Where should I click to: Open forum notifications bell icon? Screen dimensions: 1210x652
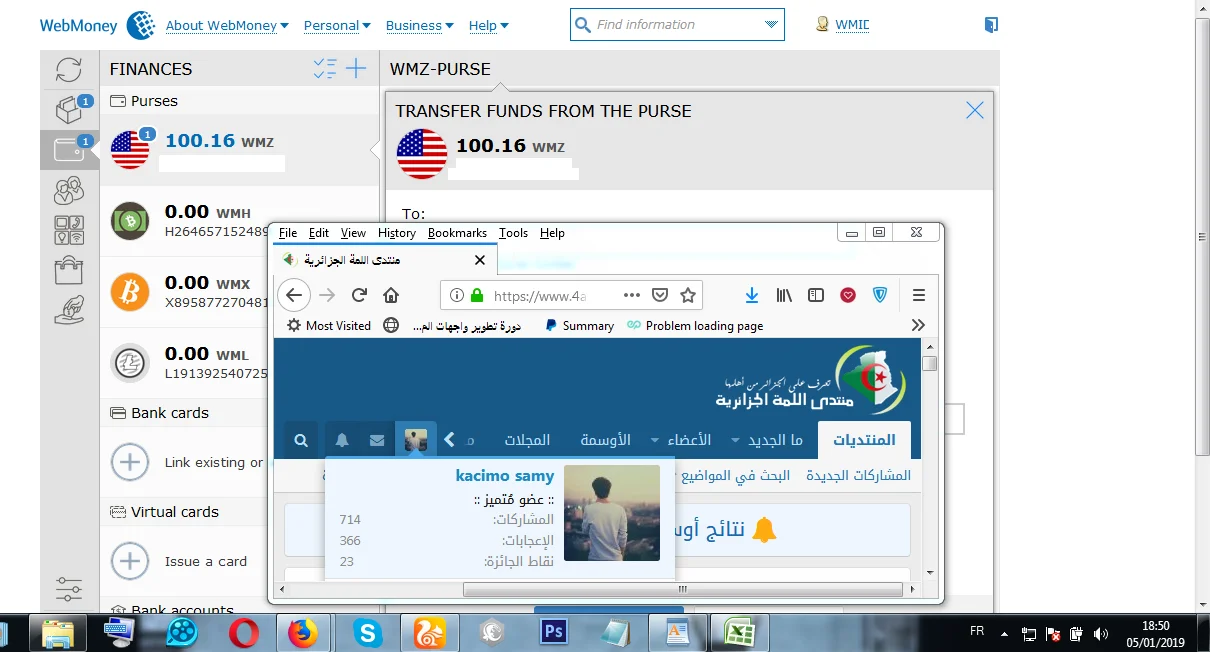[x=342, y=440]
